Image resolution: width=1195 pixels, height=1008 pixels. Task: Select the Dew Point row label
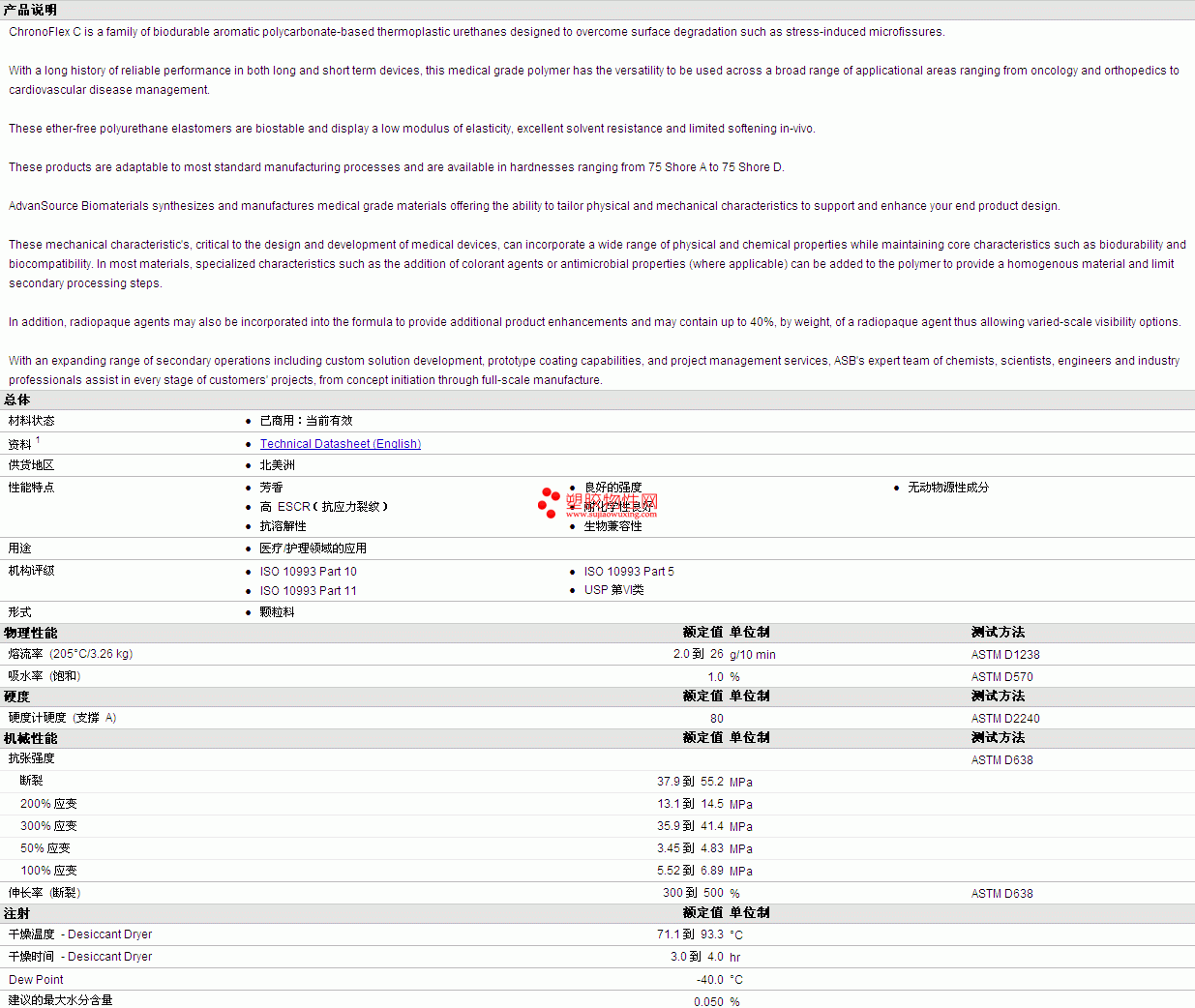point(36,980)
